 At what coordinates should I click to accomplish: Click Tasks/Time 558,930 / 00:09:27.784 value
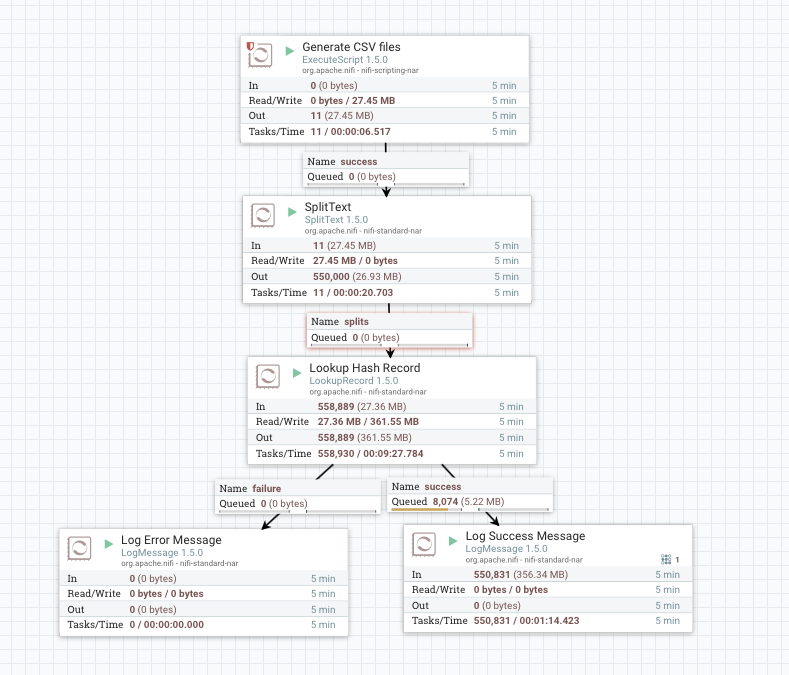pos(370,454)
